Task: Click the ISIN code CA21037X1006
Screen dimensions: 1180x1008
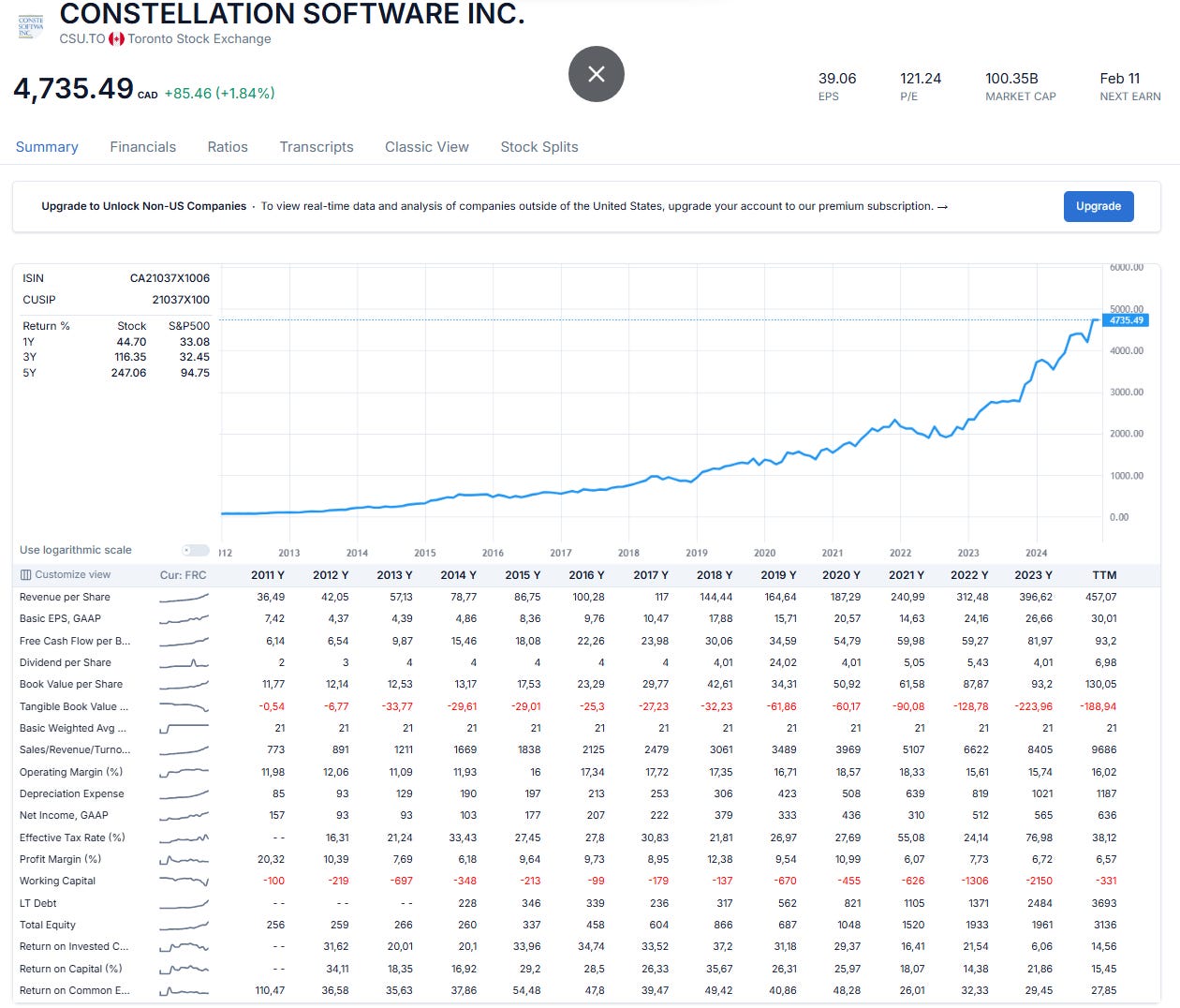Action: (x=170, y=278)
